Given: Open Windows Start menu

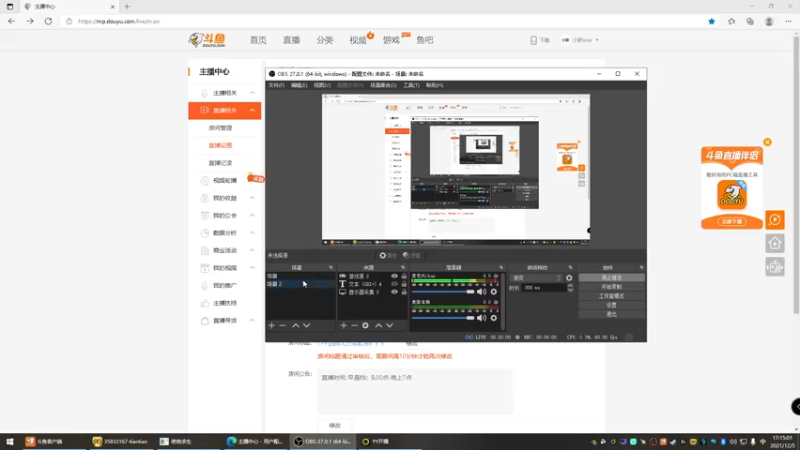Looking at the screenshot, I should click(10, 441).
